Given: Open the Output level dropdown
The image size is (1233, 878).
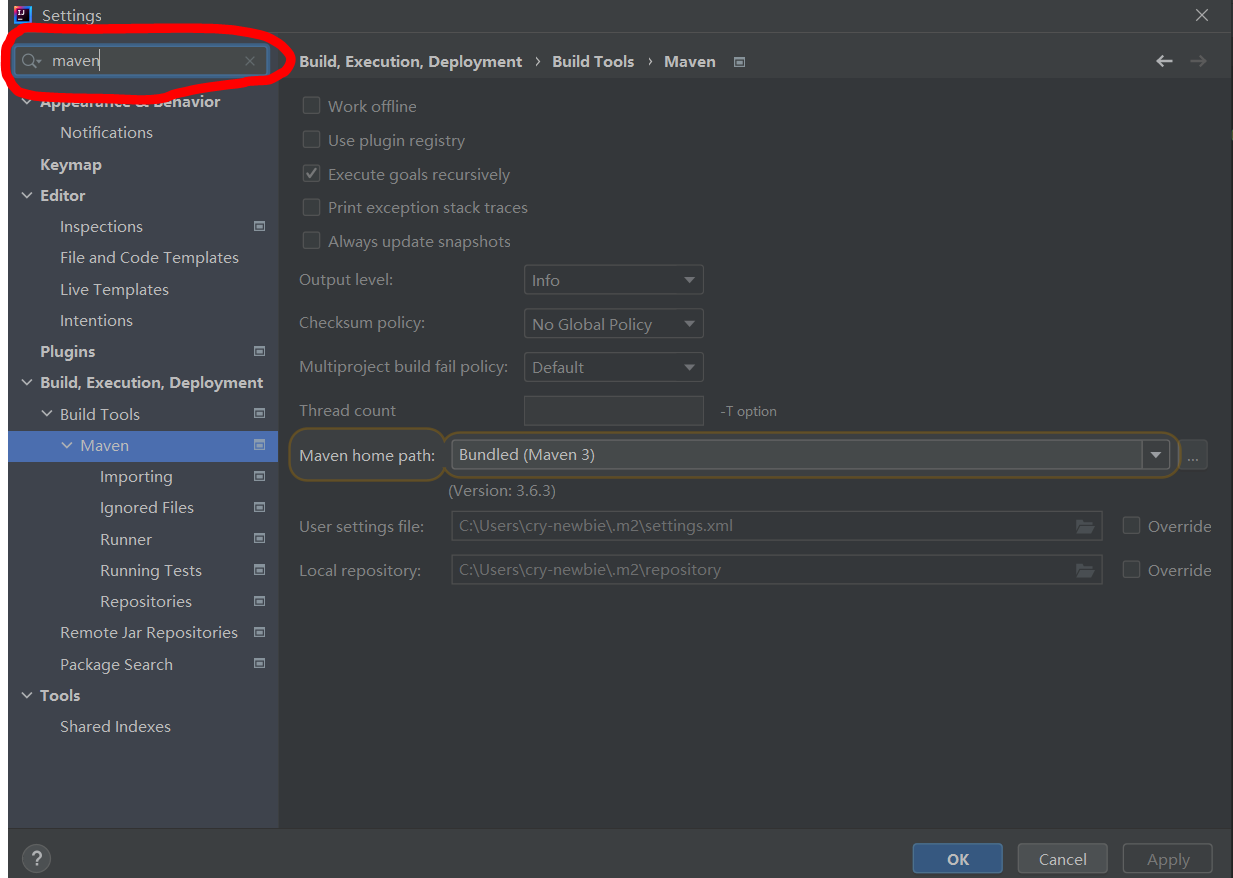Looking at the screenshot, I should 613,280.
